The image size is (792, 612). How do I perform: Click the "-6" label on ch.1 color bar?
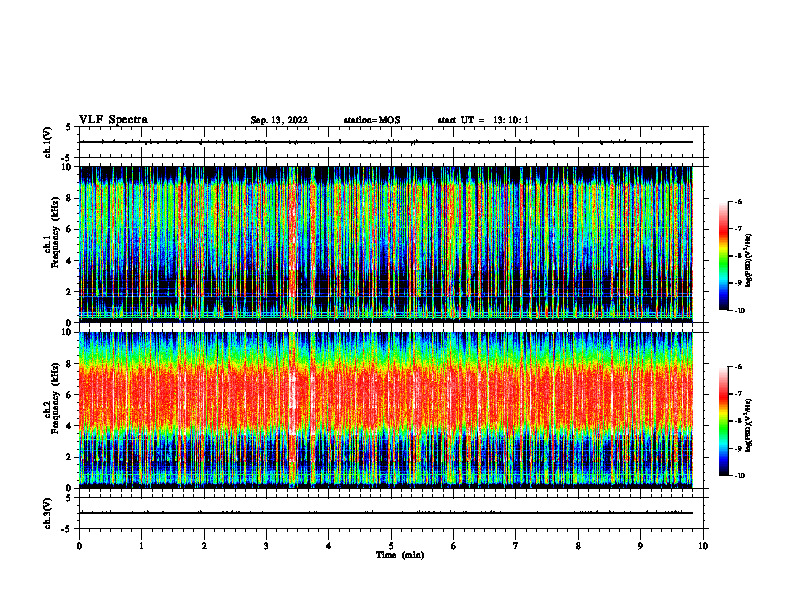click(x=739, y=201)
